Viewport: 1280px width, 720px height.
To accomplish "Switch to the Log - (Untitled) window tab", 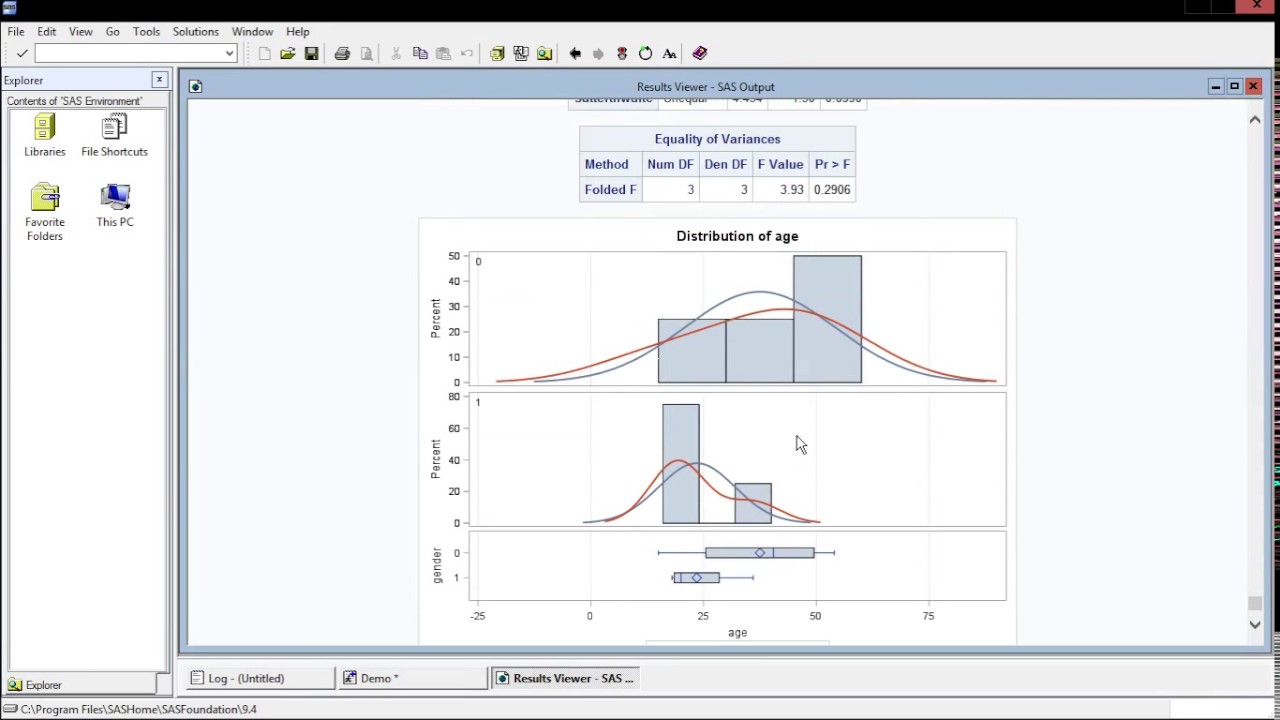I will click(x=261, y=678).
